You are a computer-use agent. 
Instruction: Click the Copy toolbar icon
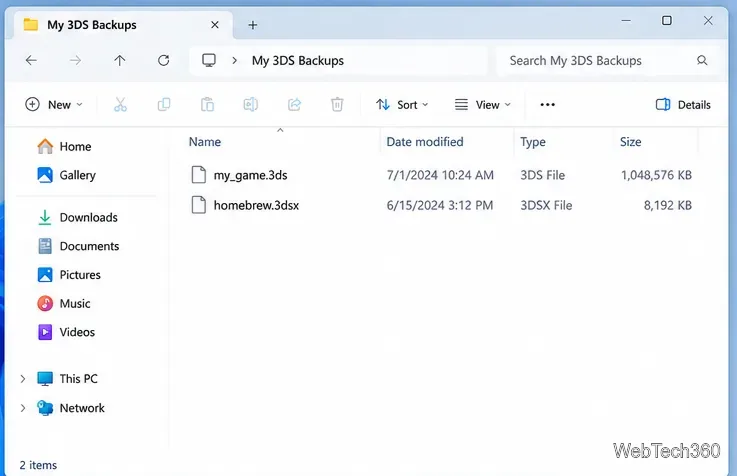(164, 104)
